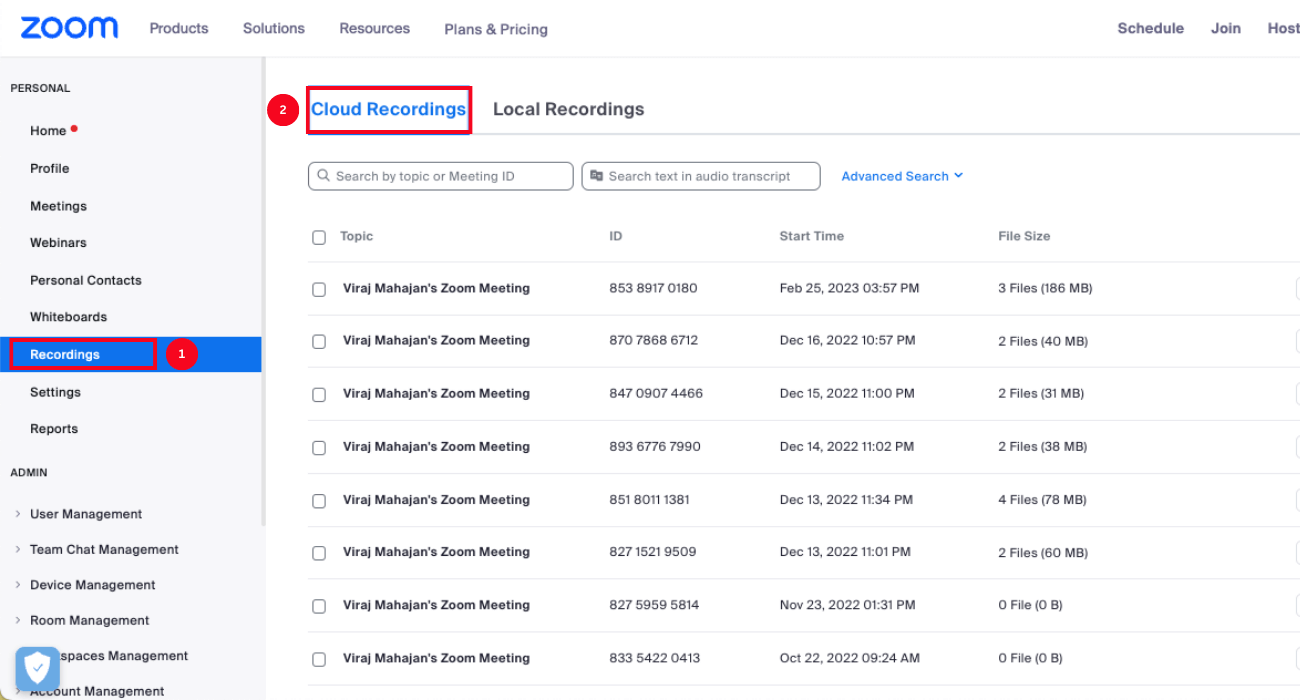The height and width of the screenshot is (700, 1300).
Task: Click the transcript search icon
Action: [597, 176]
